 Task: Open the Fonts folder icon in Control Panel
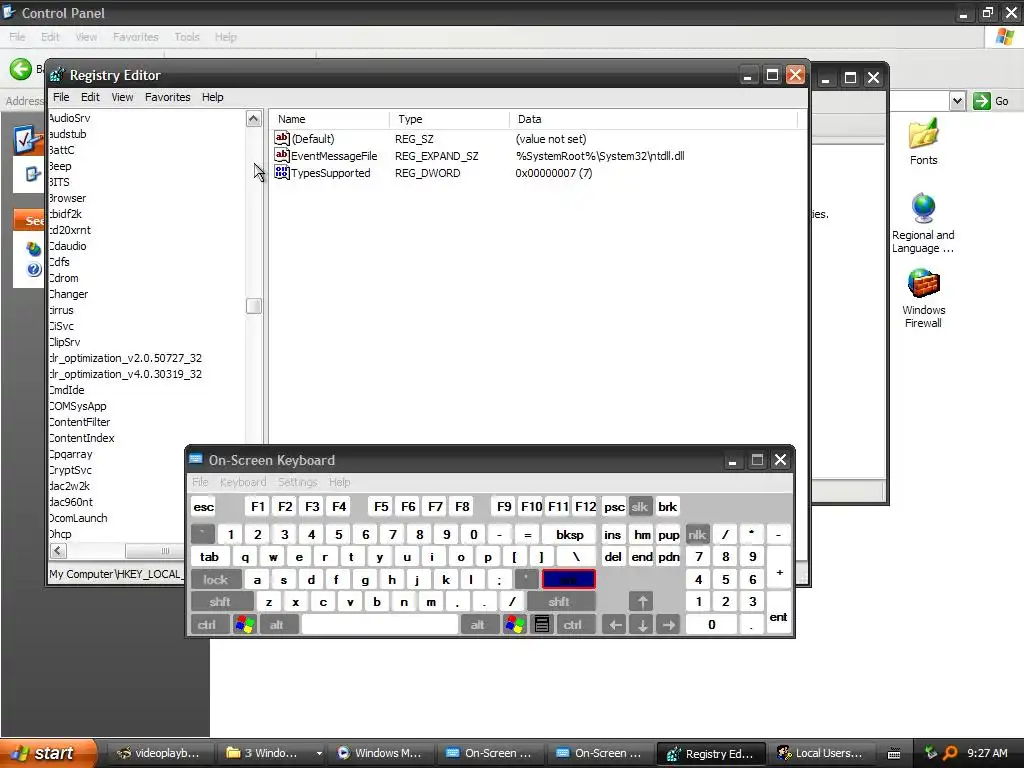923,133
